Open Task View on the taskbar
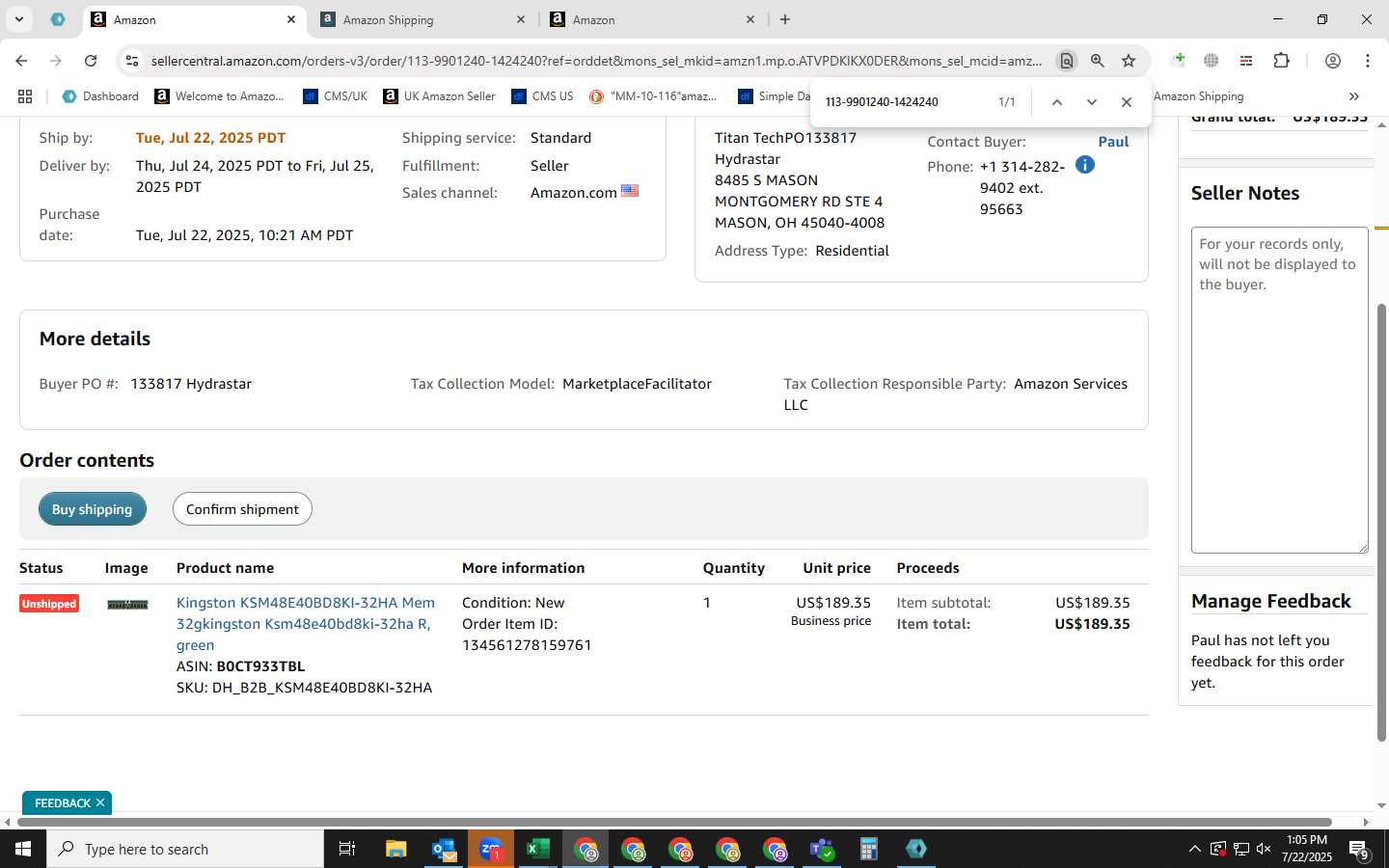 click(347, 849)
